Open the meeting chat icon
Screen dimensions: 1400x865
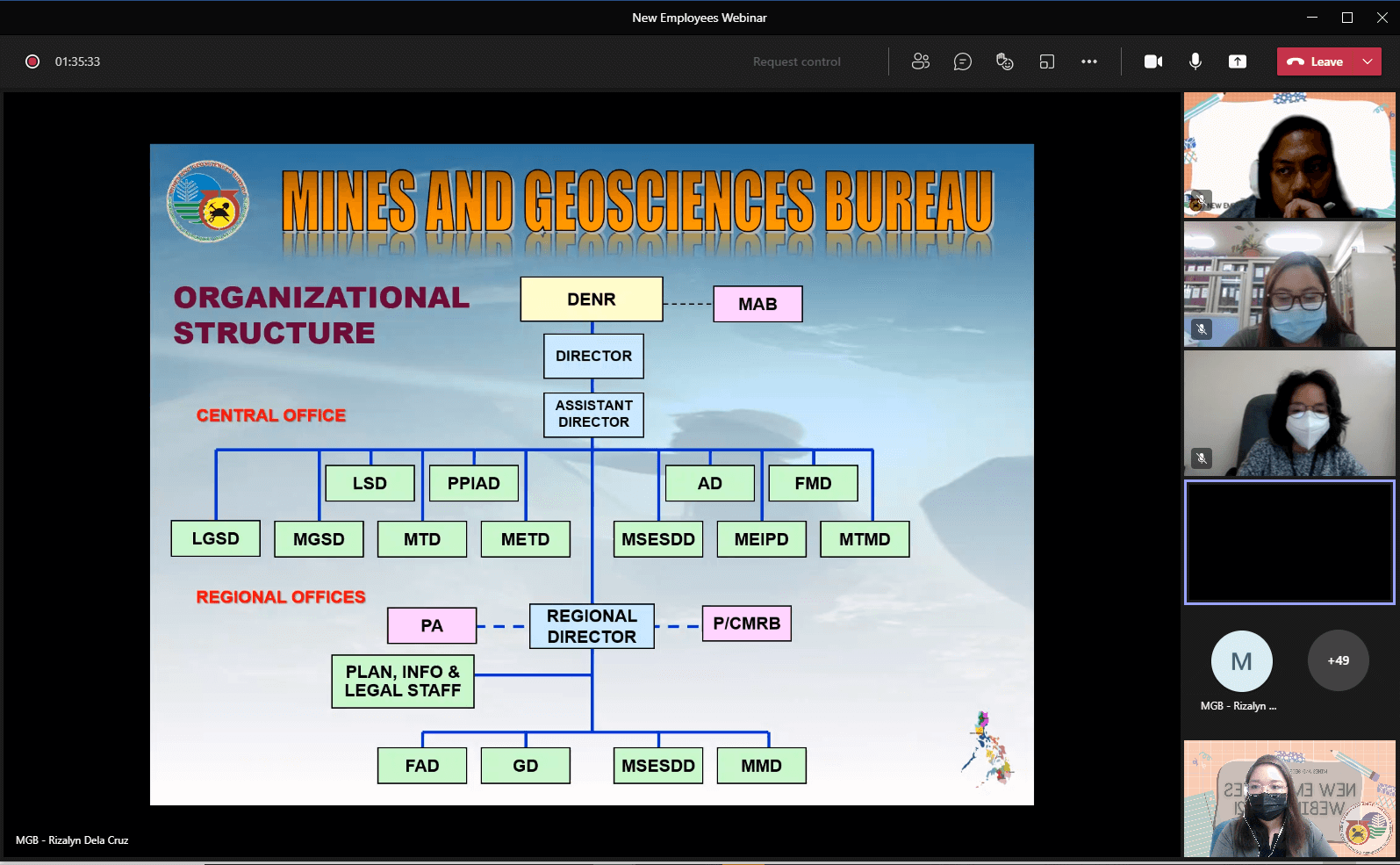coord(963,61)
